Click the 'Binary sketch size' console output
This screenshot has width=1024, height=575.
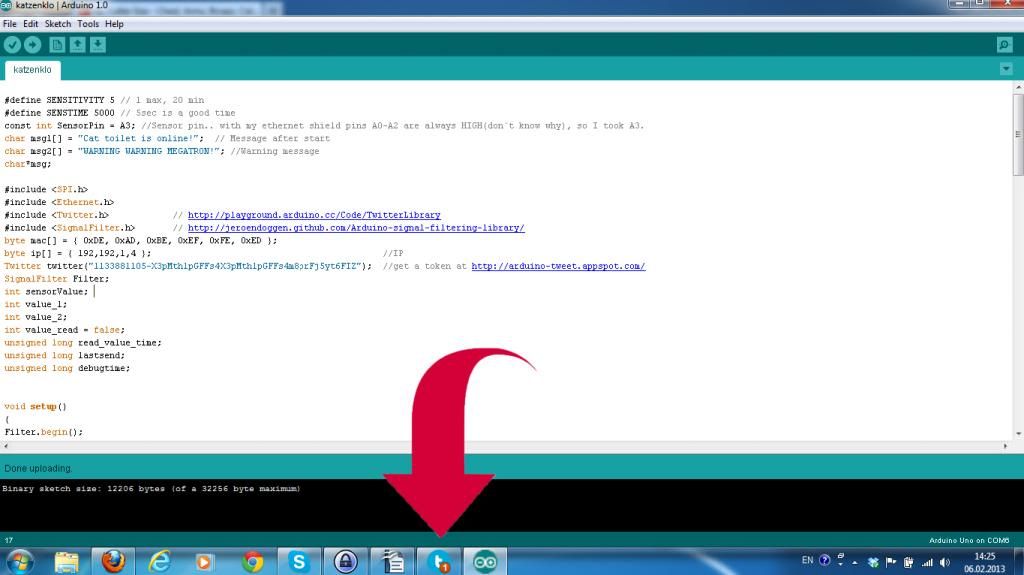151,489
